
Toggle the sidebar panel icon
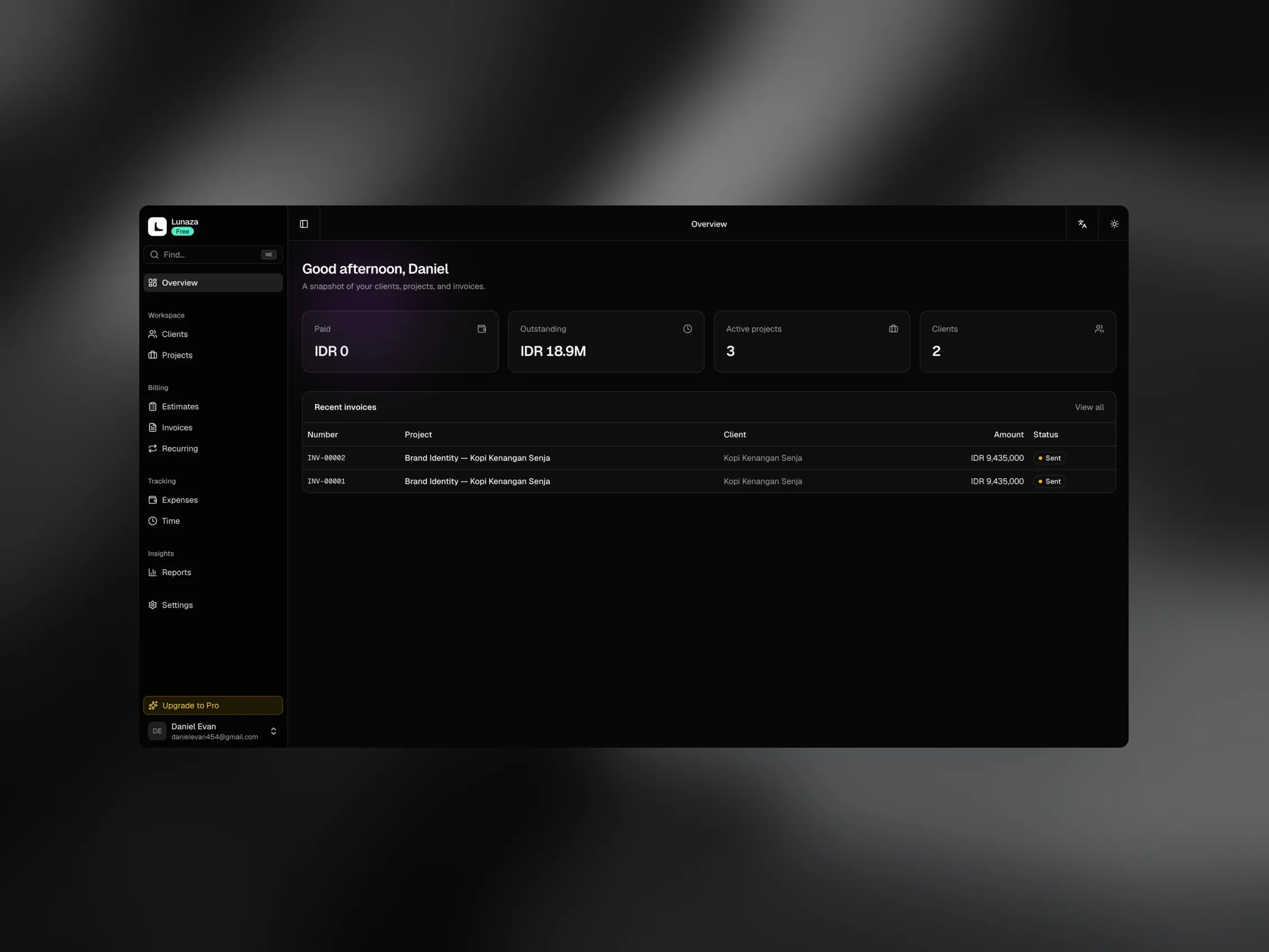click(304, 224)
